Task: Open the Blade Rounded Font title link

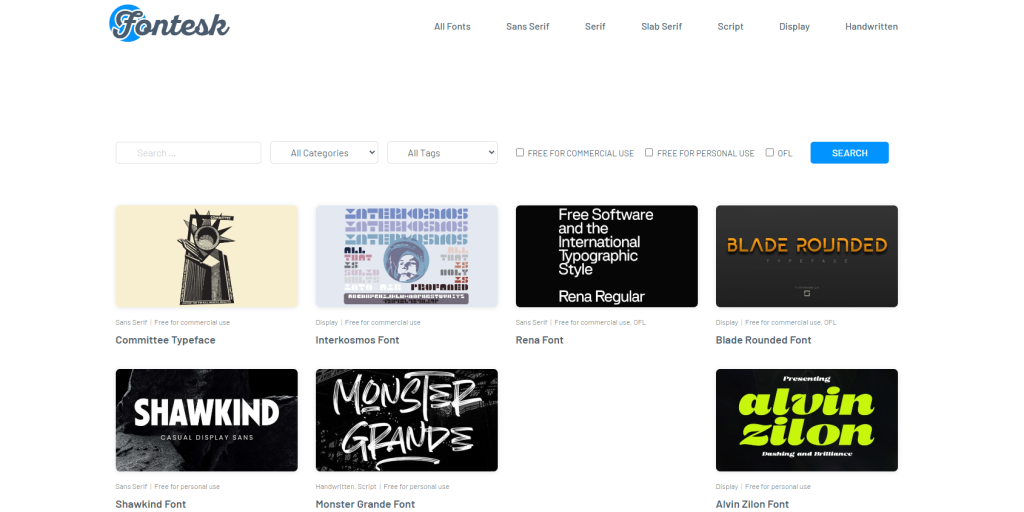Action: [763, 340]
